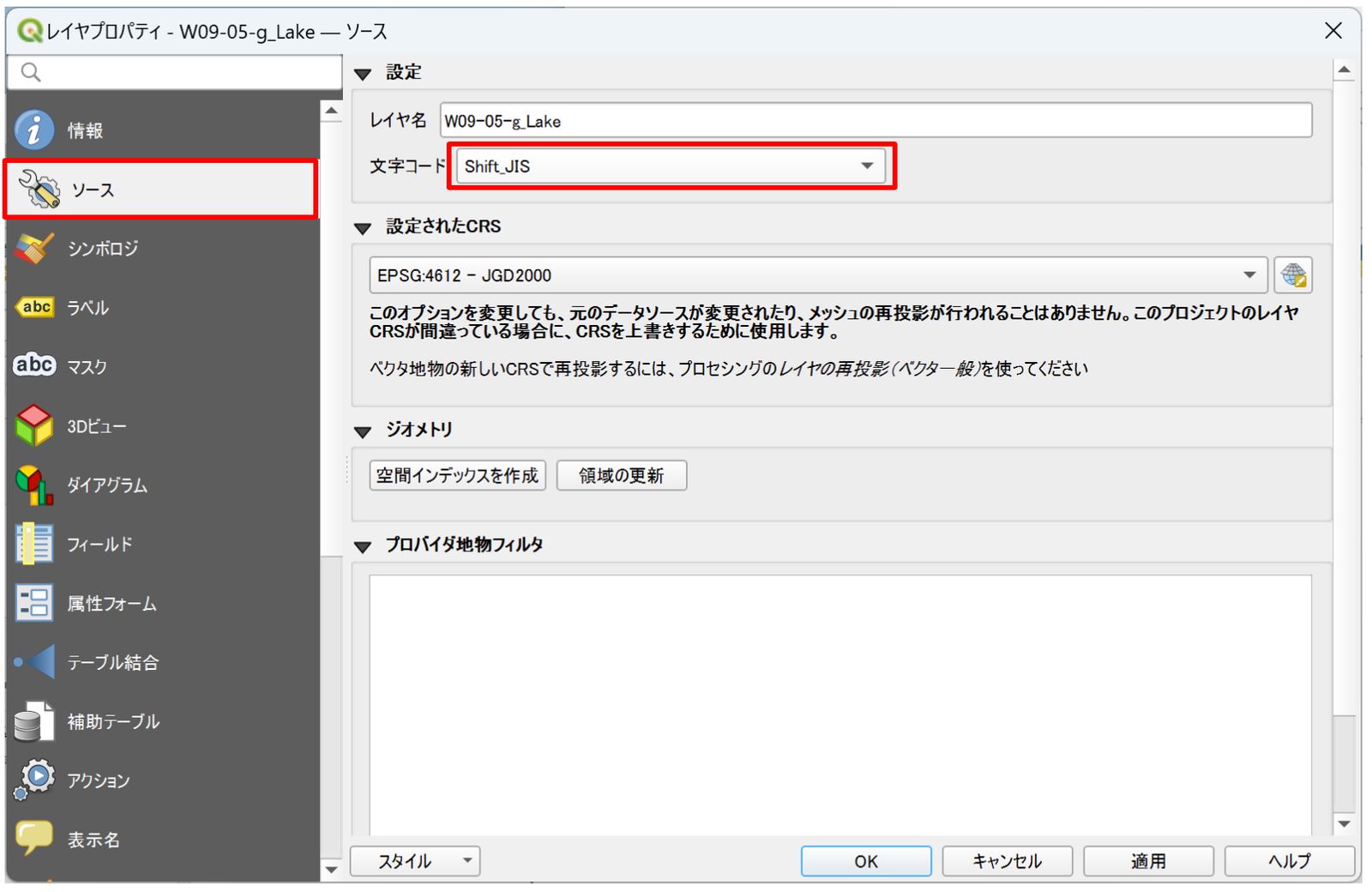1372x892 pixels.
Task: Click the レイヤ名 text field
Action: pyautogui.click(x=876, y=120)
